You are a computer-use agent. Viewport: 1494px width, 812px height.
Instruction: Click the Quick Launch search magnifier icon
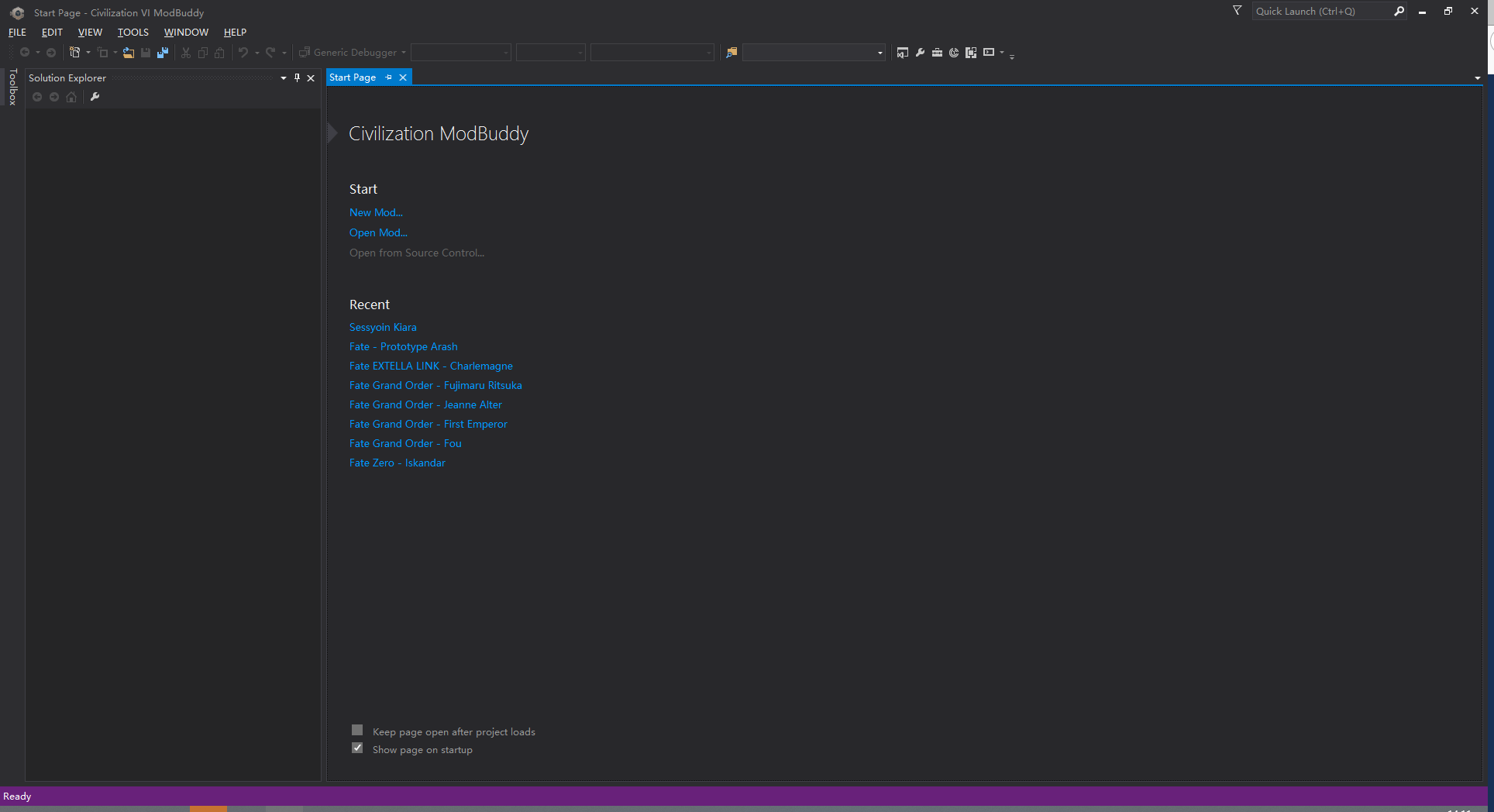coord(1399,11)
